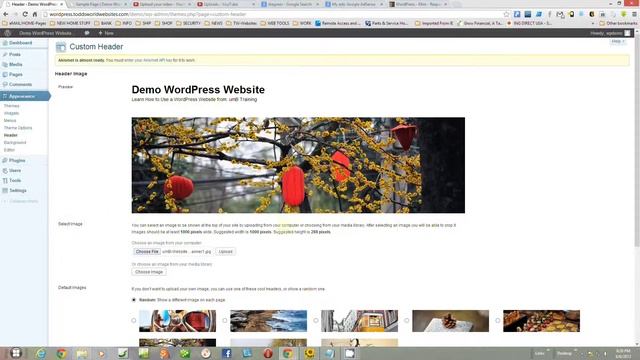The image size is (640, 360).
Task: Click the WordPress logo in admin bar
Action: pyautogui.click(x=7, y=33)
